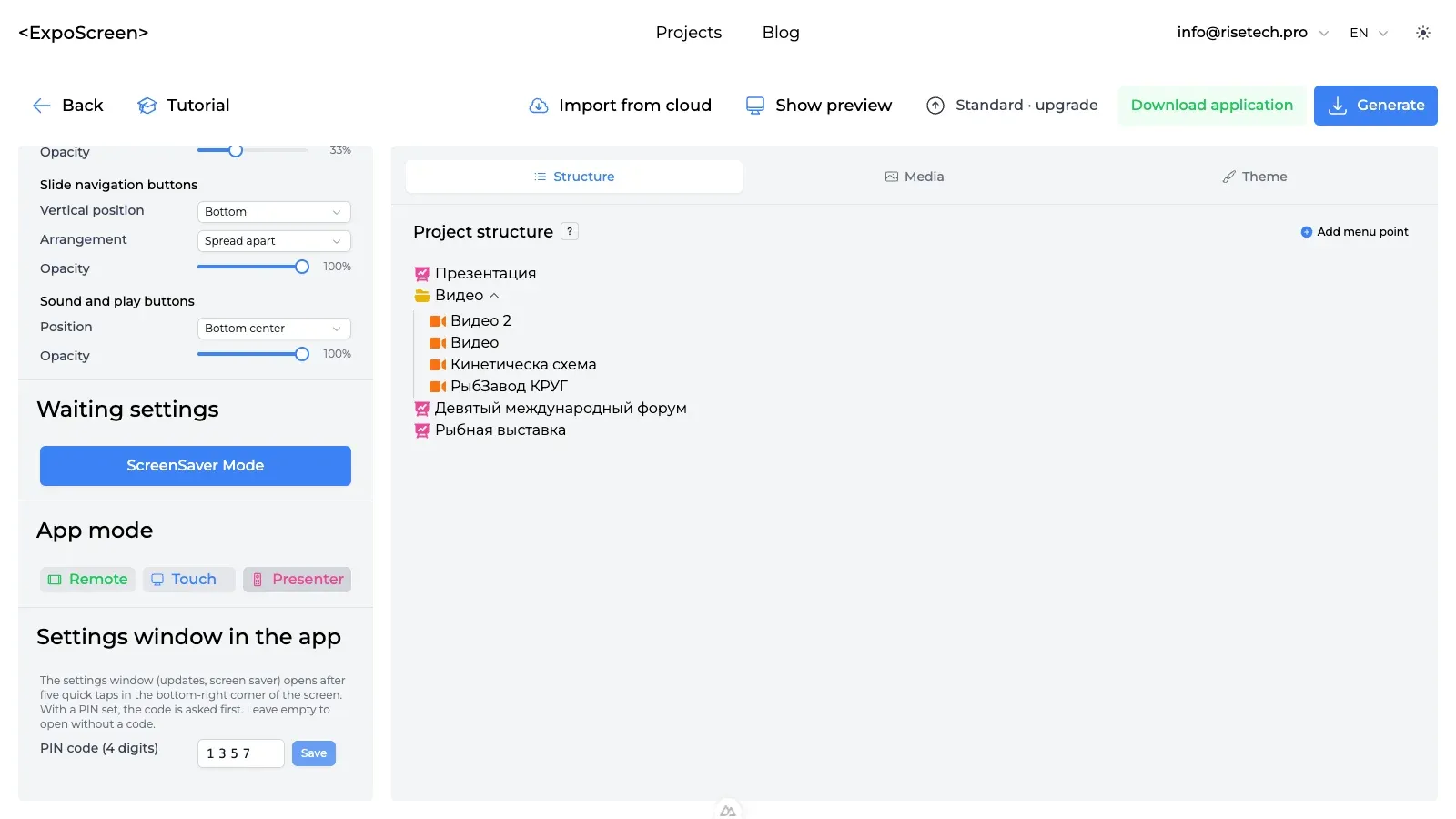Open the Vertical position dropdown set to Bottom

click(x=274, y=212)
